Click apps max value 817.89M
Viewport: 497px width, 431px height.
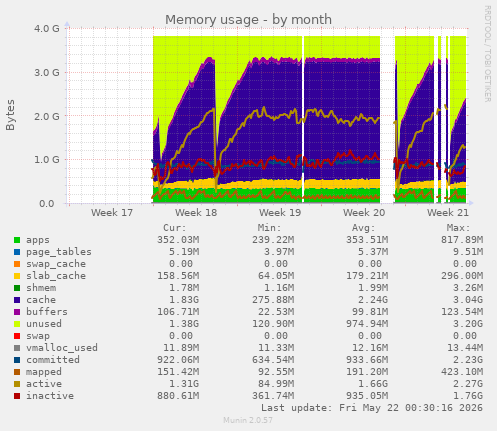click(462, 240)
